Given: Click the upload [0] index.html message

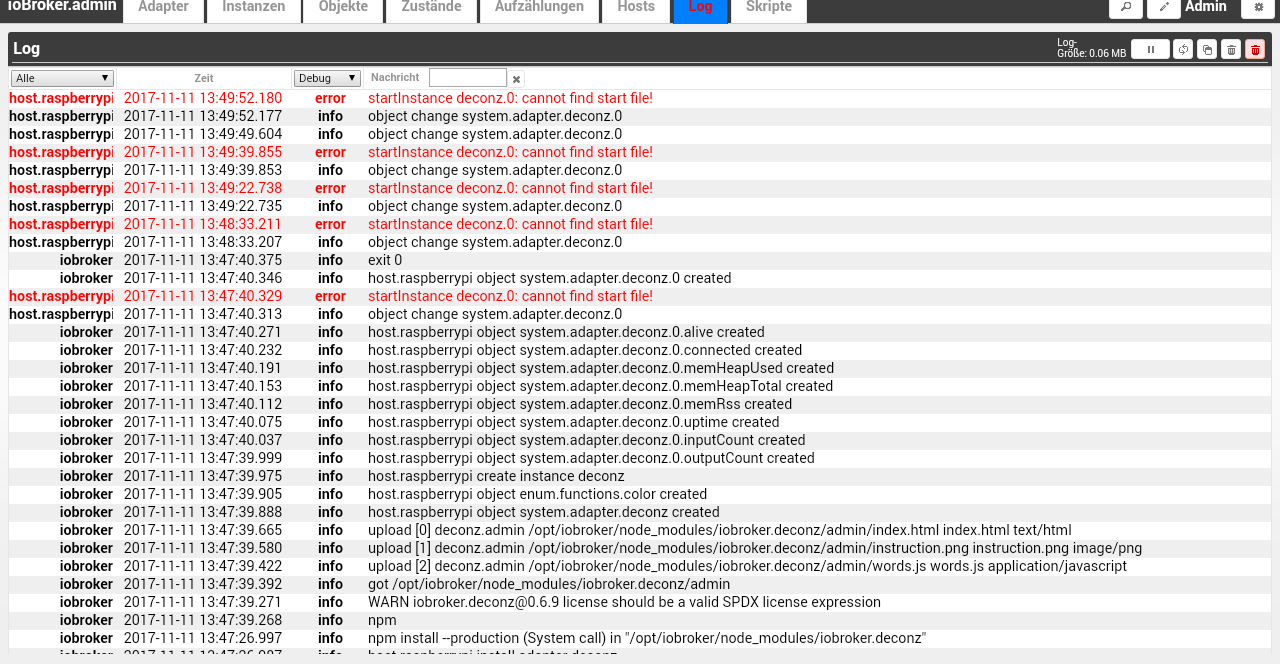Looking at the screenshot, I should (720, 530).
